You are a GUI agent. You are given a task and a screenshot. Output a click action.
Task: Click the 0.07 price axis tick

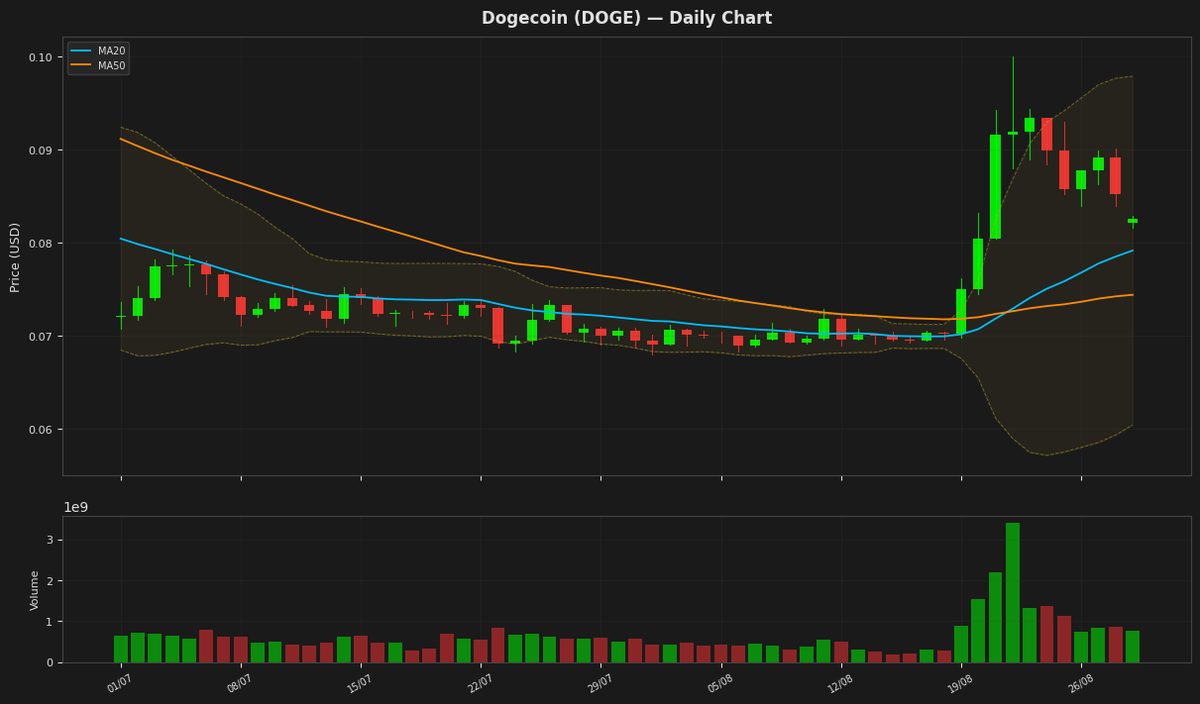click(40, 336)
